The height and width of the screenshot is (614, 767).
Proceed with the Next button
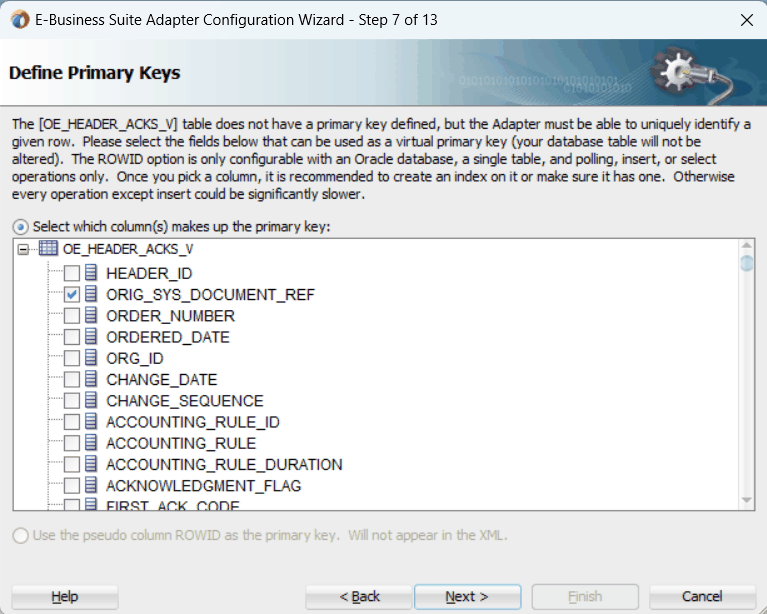click(468, 596)
